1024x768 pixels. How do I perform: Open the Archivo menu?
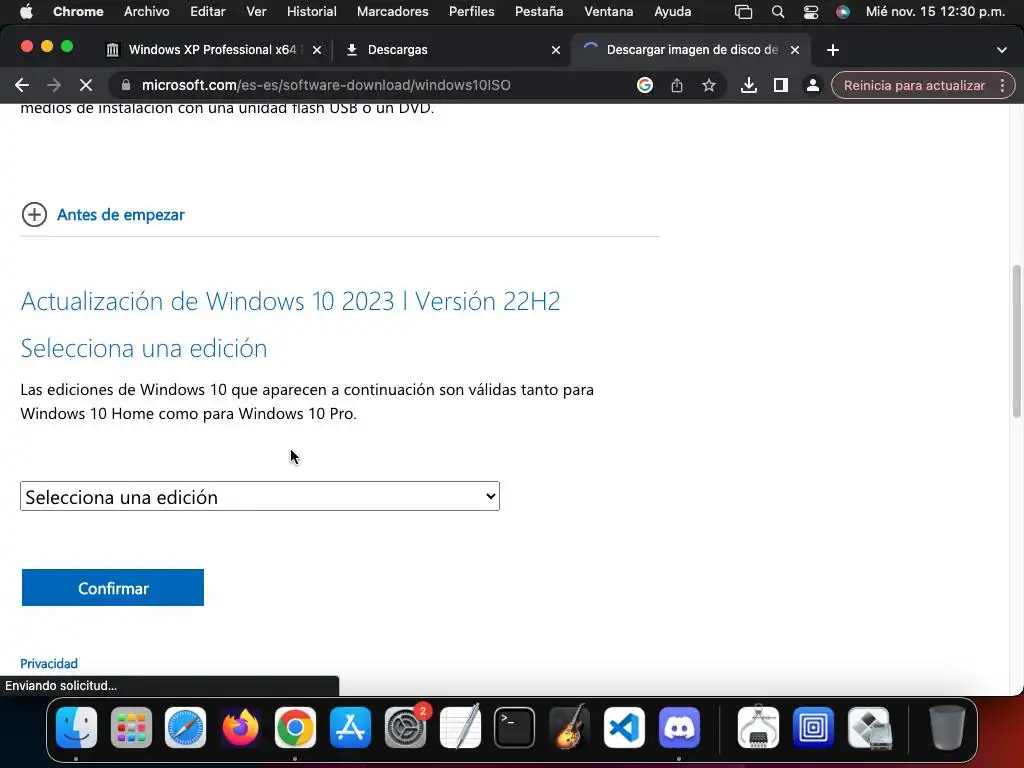tap(146, 12)
